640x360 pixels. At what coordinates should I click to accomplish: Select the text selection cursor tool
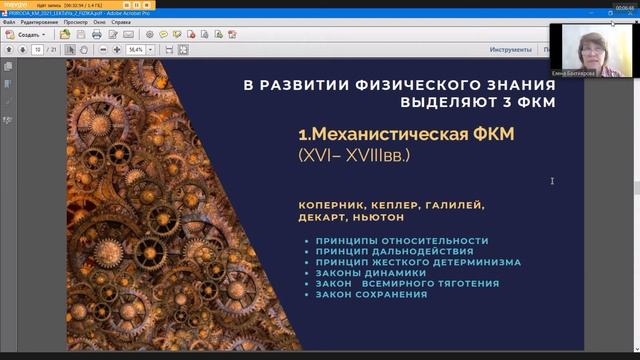(70, 50)
